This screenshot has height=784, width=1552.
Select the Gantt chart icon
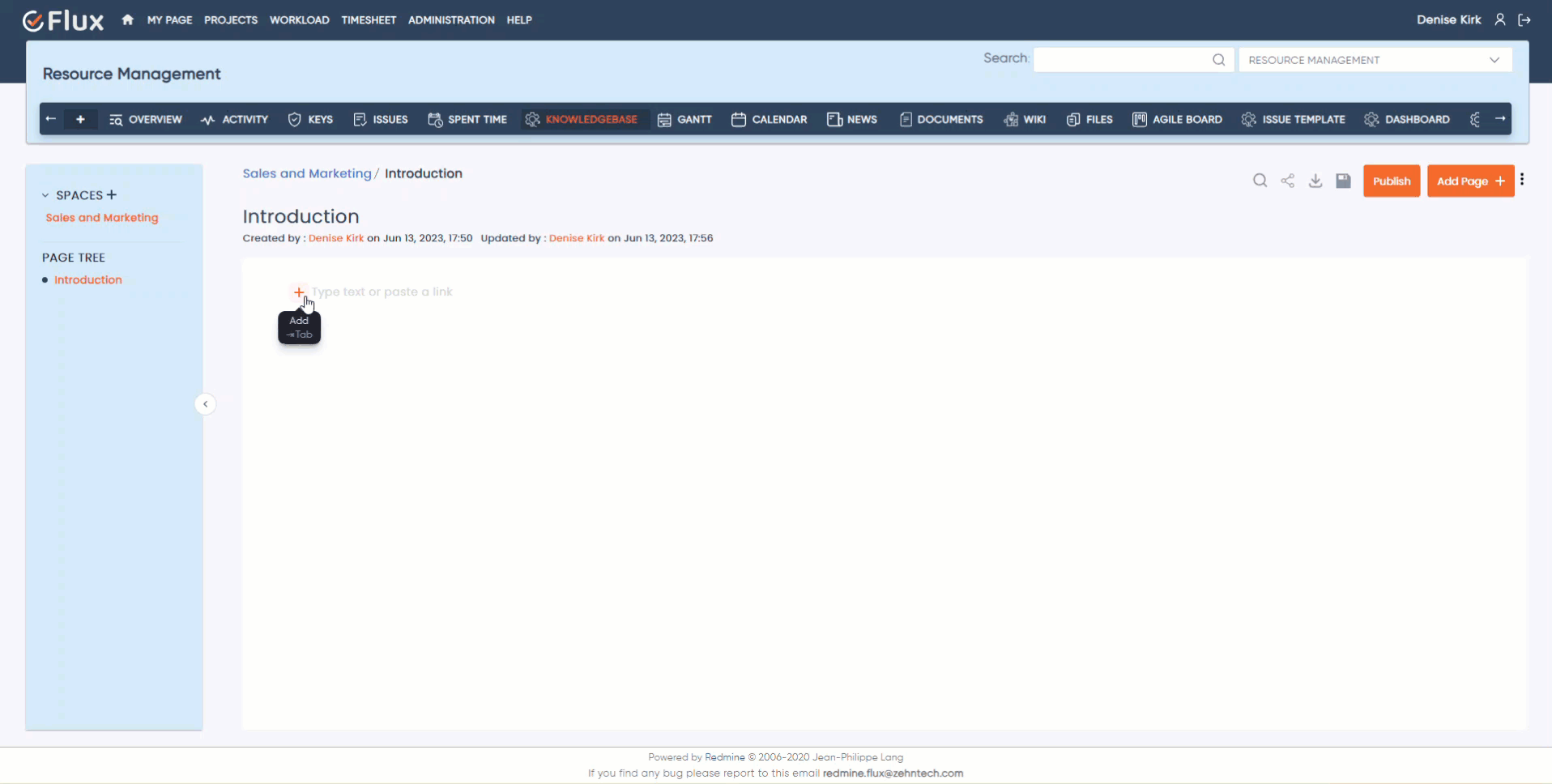tap(664, 119)
